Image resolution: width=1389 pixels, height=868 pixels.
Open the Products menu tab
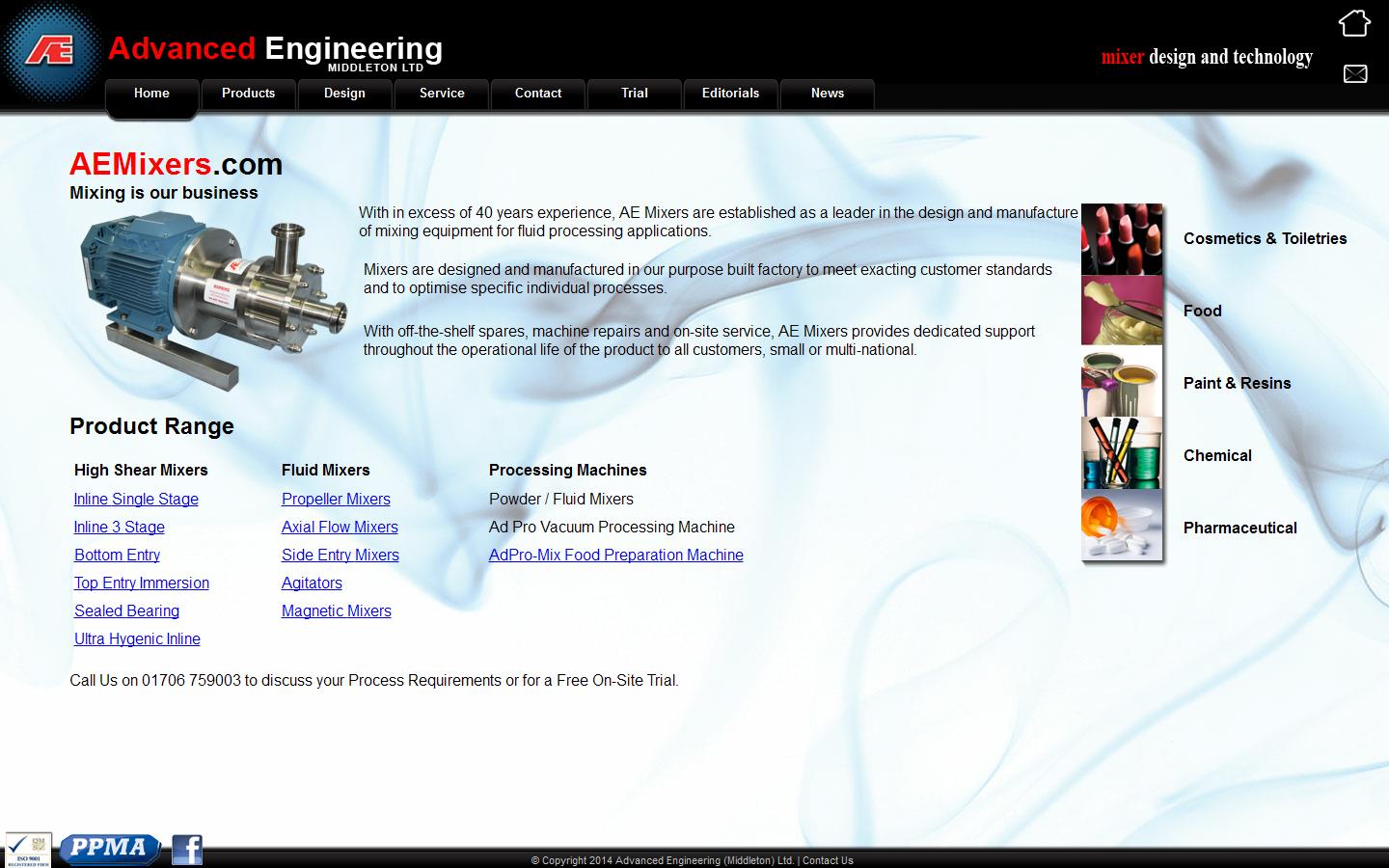tap(248, 94)
